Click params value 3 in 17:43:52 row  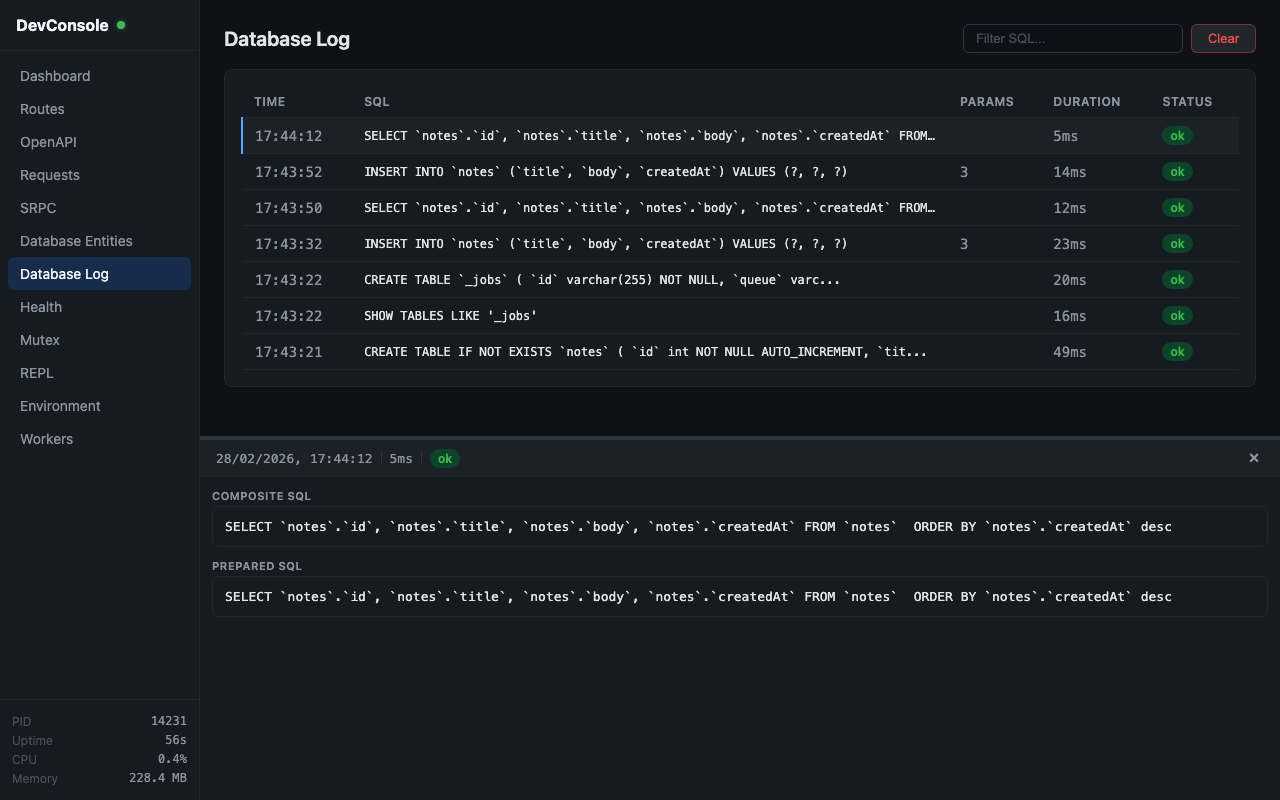click(964, 172)
